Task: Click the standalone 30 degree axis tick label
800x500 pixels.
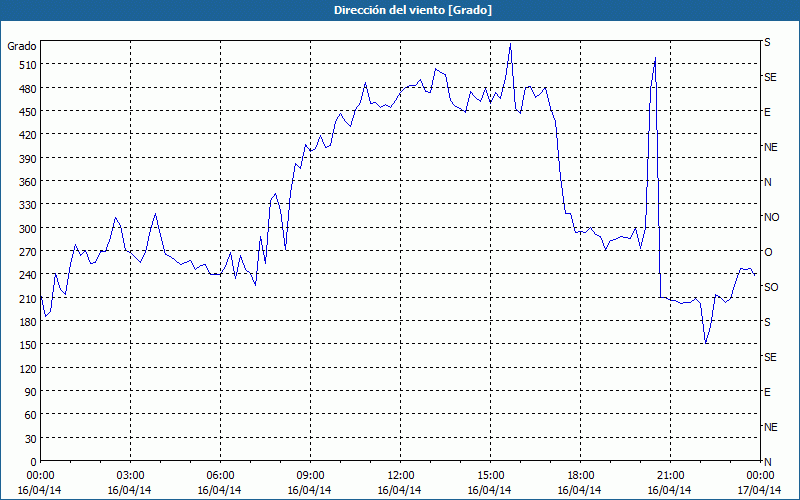Action: (x=31, y=439)
